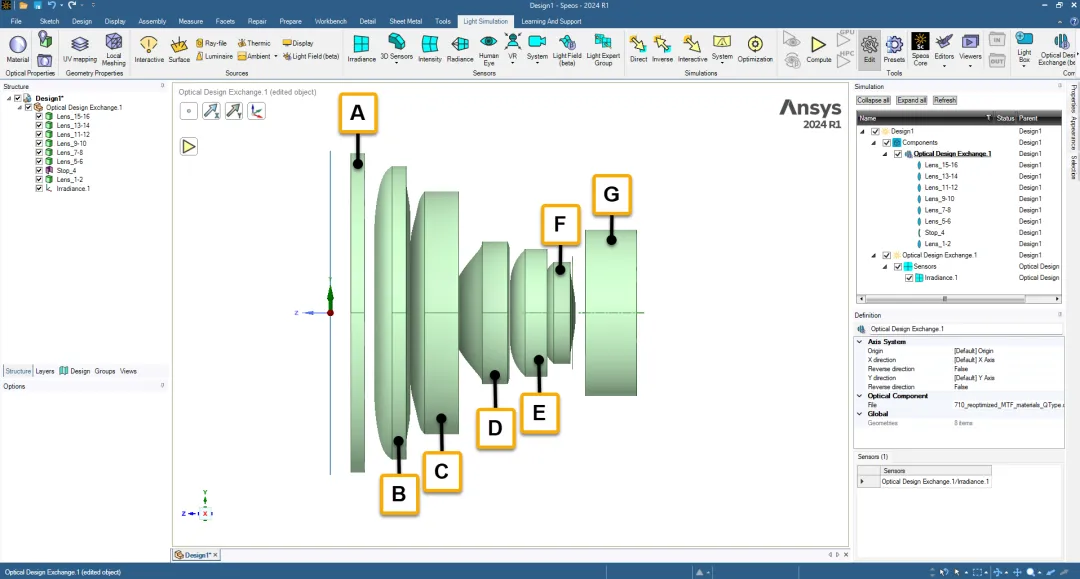This screenshot has height=579, width=1080.
Task: Open the Sheet Metal ribbon tab
Action: pos(405,21)
